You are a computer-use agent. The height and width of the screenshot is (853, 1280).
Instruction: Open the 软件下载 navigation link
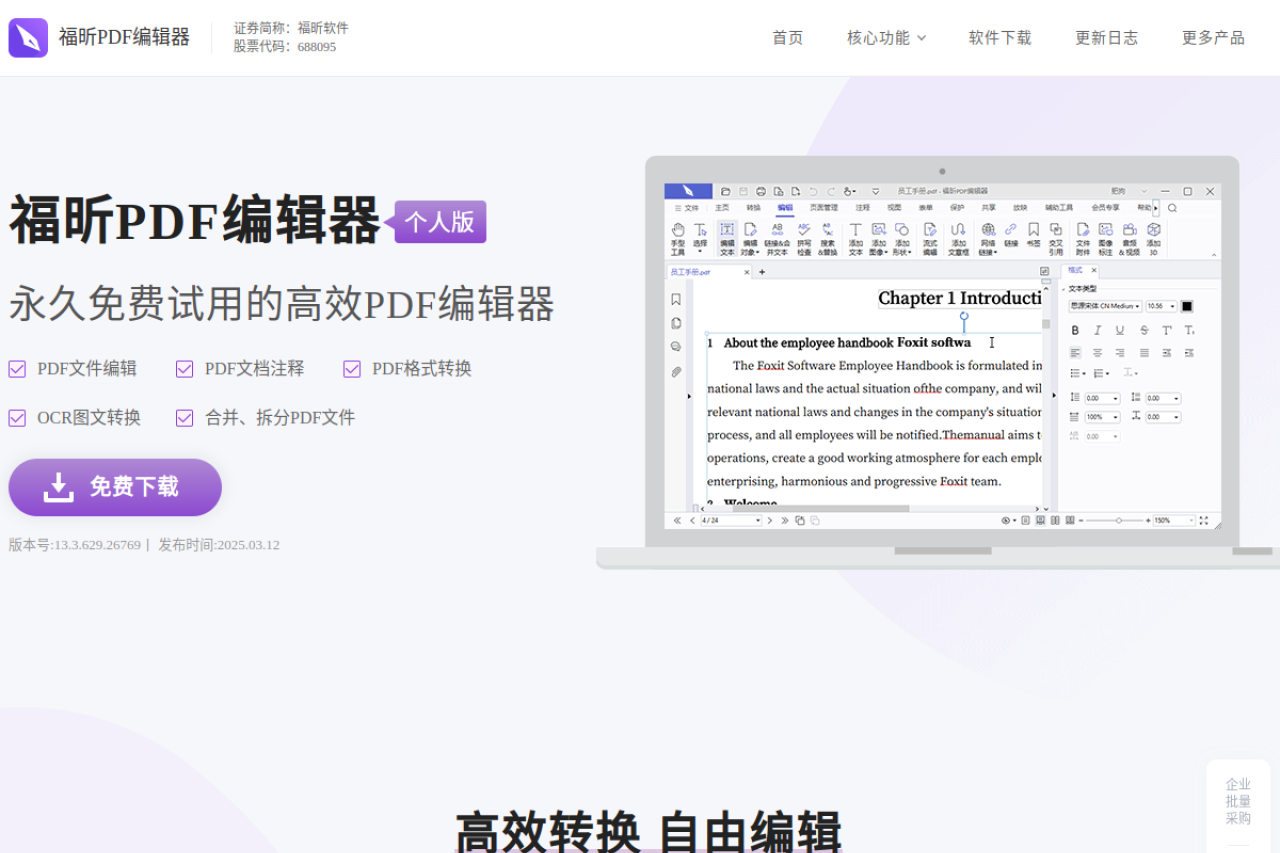pos(1000,38)
